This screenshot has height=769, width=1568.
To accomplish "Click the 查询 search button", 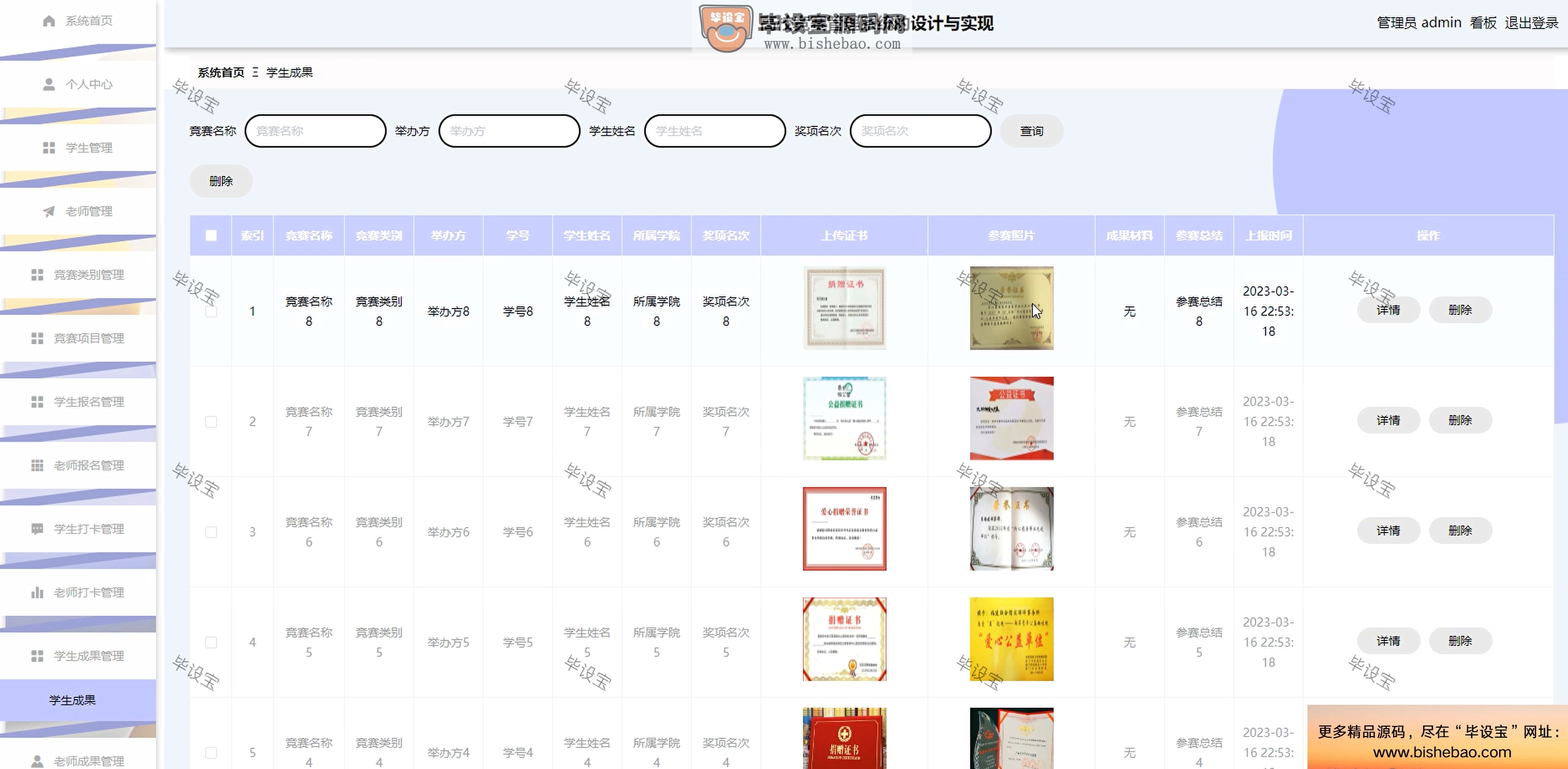I will click(x=1031, y=131).
